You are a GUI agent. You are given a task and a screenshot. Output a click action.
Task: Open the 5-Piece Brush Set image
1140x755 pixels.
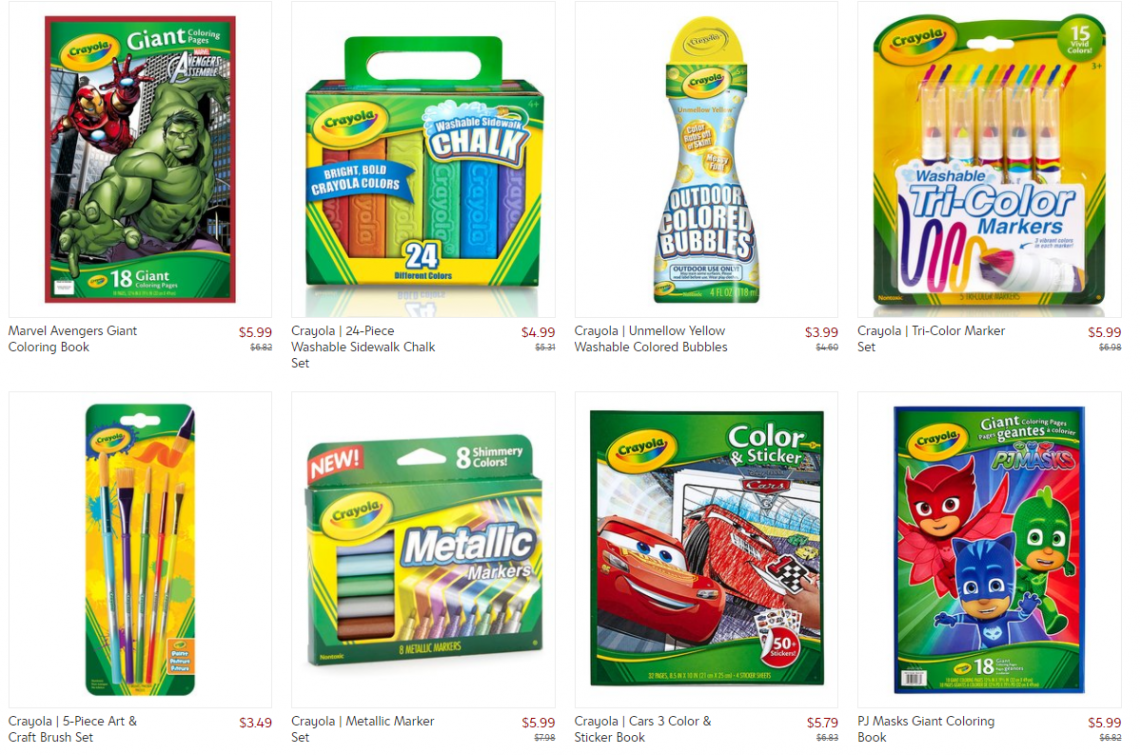click(140, 549)
